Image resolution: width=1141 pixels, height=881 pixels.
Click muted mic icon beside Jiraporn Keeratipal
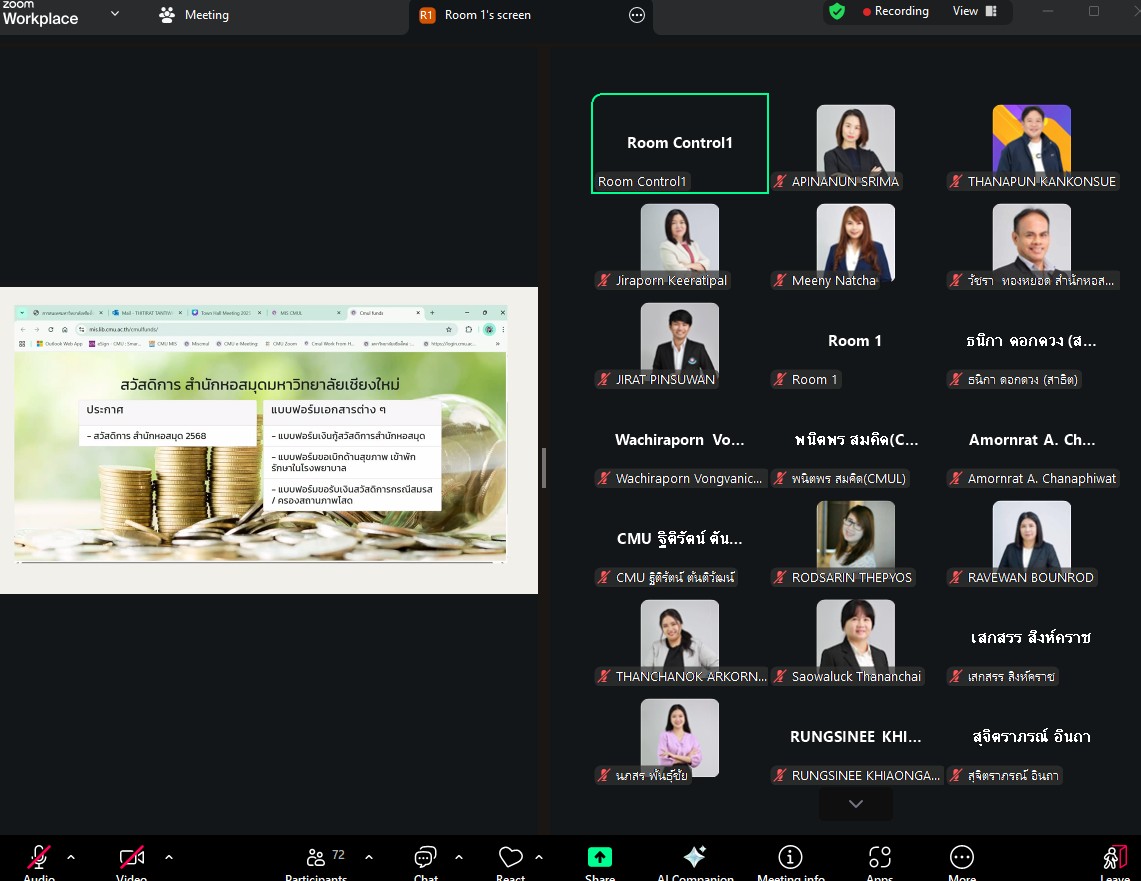tap(604, 280)
